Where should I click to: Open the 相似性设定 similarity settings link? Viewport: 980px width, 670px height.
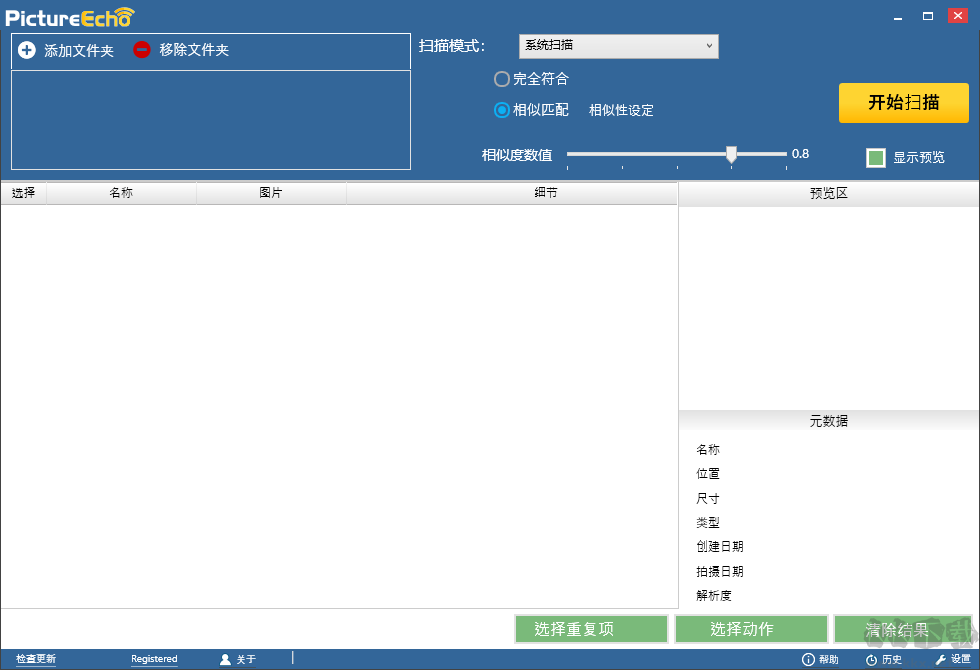[x=621, y=110]
